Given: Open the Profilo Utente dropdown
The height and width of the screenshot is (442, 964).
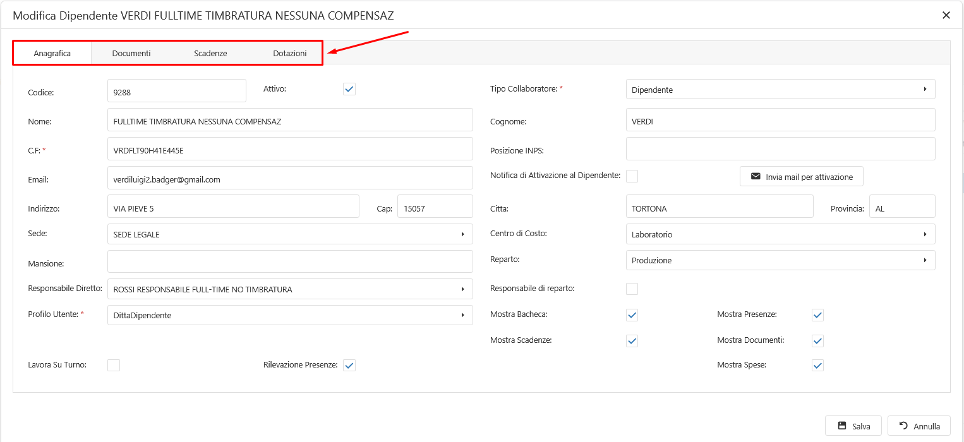Looking at the screenshot, I should pos(289,315).
